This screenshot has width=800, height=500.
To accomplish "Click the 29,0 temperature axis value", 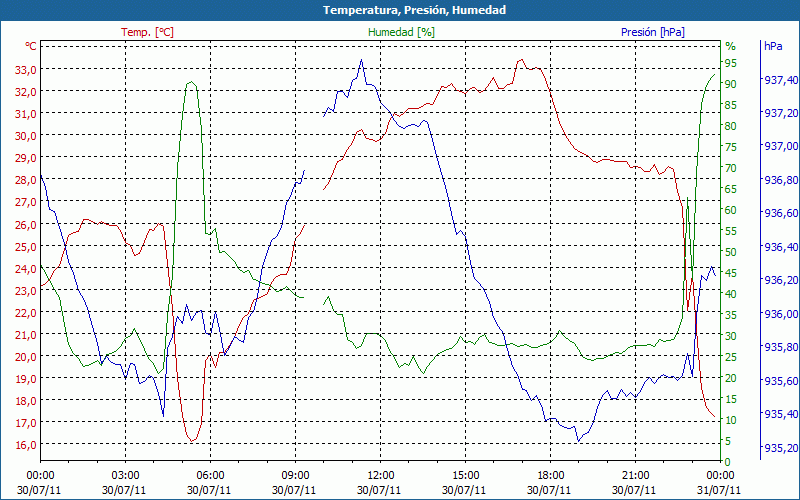I will [x=26, y=158].
